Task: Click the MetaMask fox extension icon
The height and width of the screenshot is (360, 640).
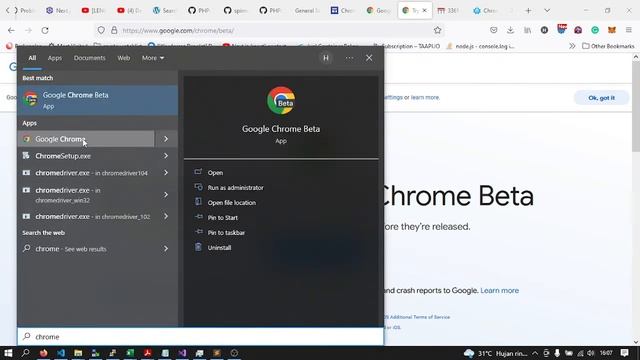Action: coord(612,30)
